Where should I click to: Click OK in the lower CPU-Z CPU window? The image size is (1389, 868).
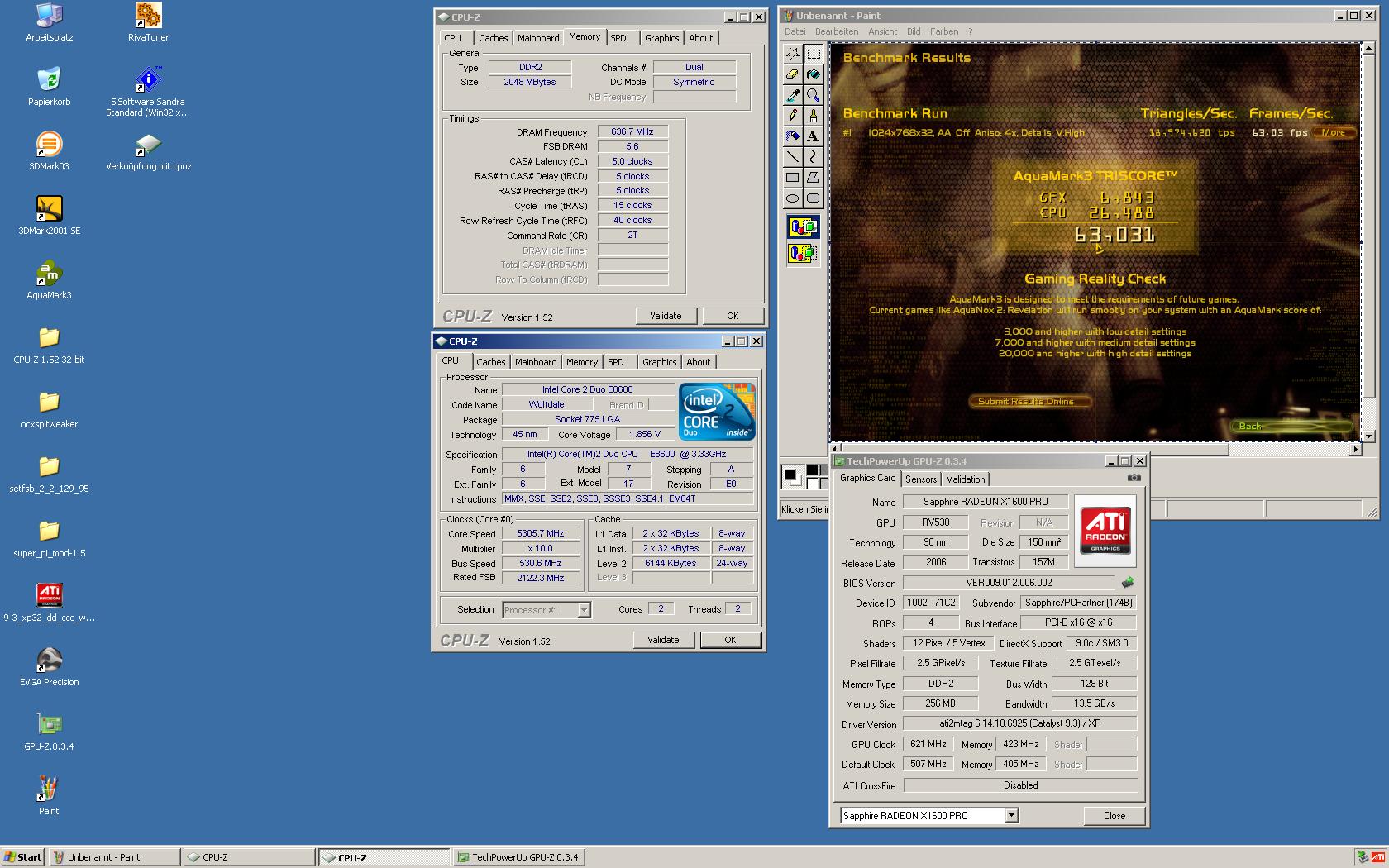(730, 640)
